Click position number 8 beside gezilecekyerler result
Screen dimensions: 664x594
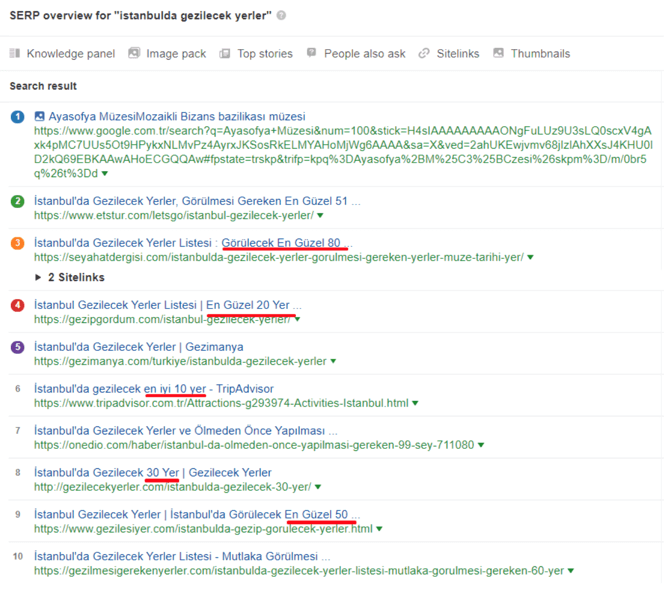pyautogui.click(x=17, y=472)
